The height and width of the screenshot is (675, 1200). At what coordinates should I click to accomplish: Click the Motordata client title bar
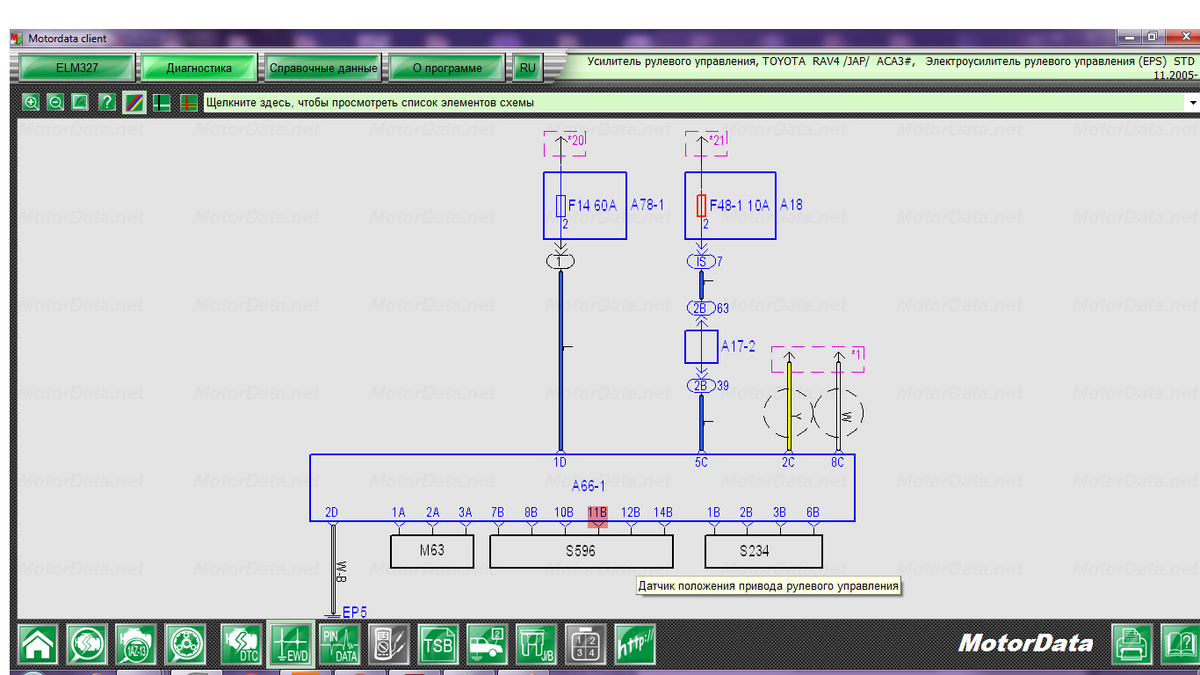[600, 38]
